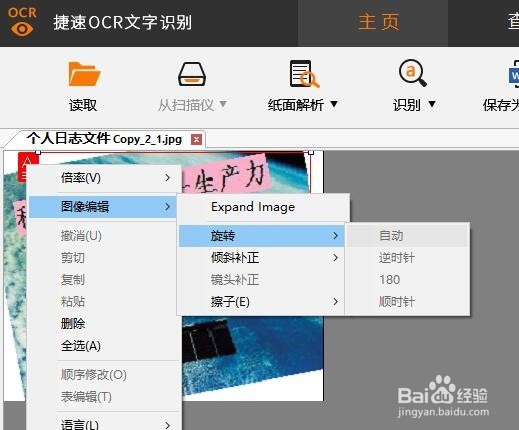Open the 从扫描仪 dropdown arrow
Viewport: 519px width, 430px height.
(223, 105)
